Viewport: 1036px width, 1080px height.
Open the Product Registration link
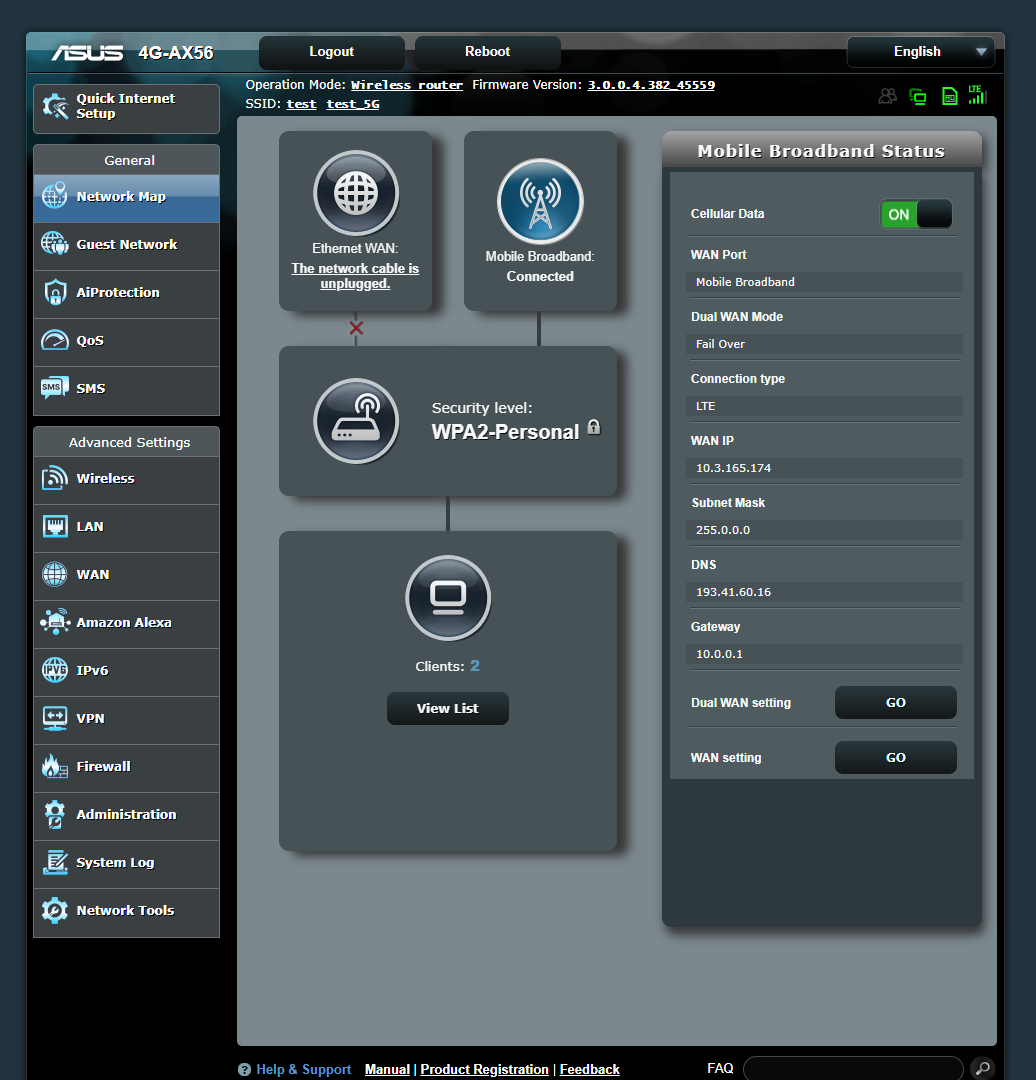tap(484, 1069)
